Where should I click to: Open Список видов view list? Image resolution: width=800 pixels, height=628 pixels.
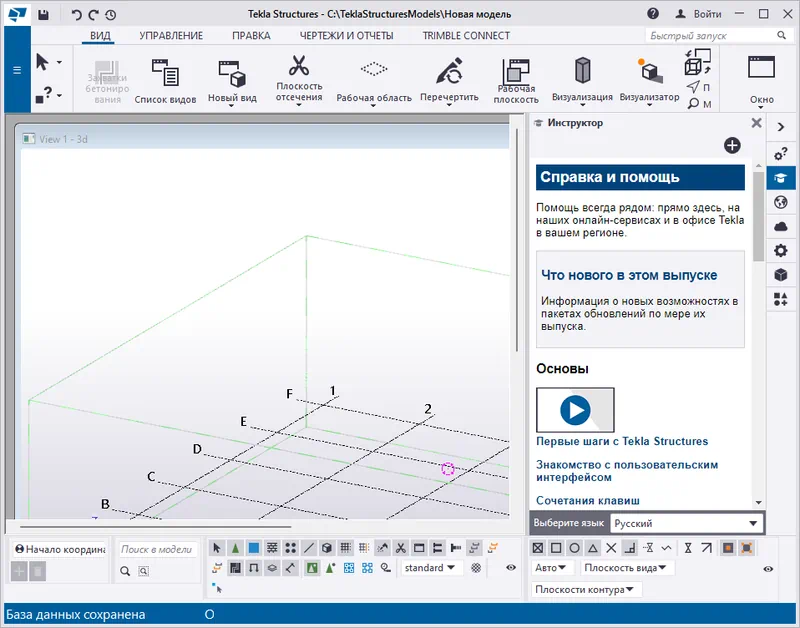tap(165, 81)
